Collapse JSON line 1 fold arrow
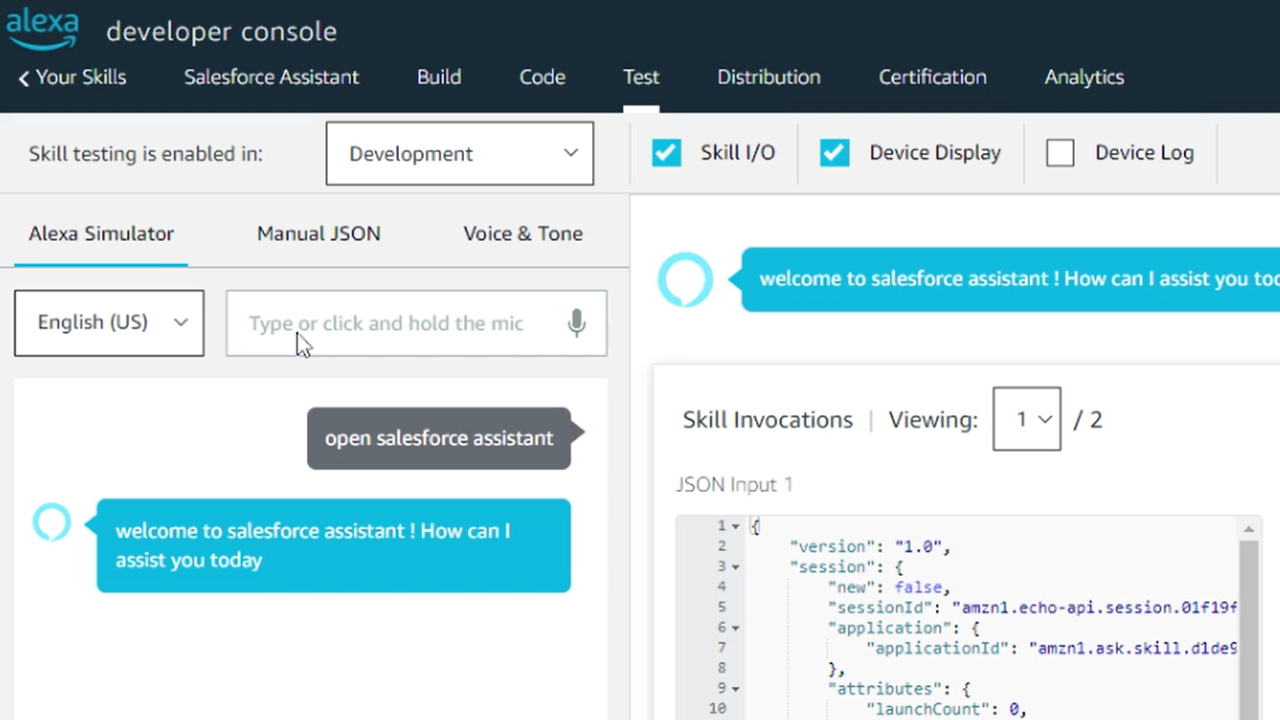 735,526
